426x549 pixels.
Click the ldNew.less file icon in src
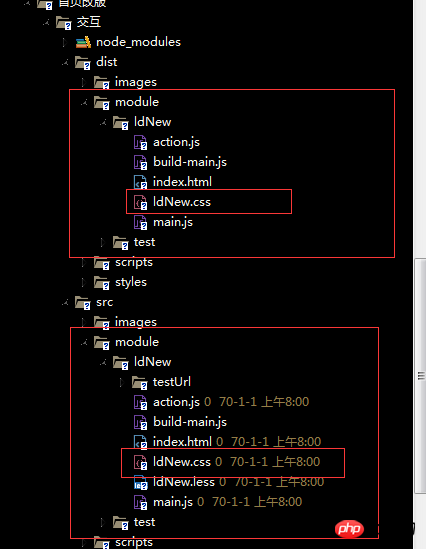click(x=141, y=482)
